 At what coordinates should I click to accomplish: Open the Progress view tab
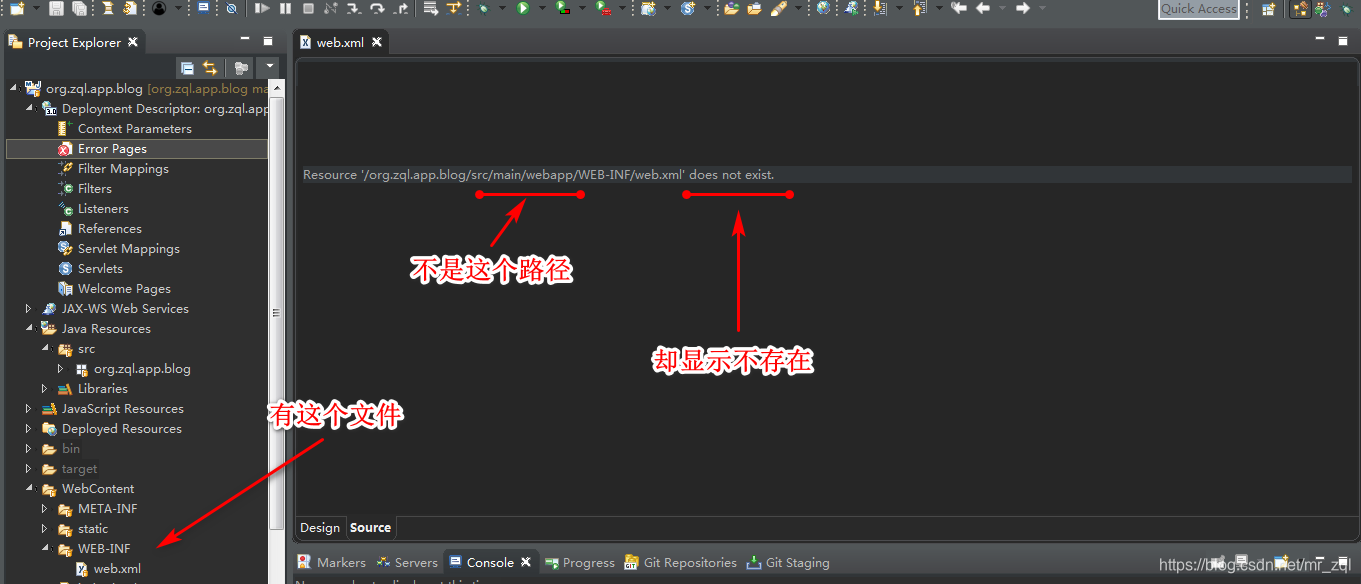580,563
